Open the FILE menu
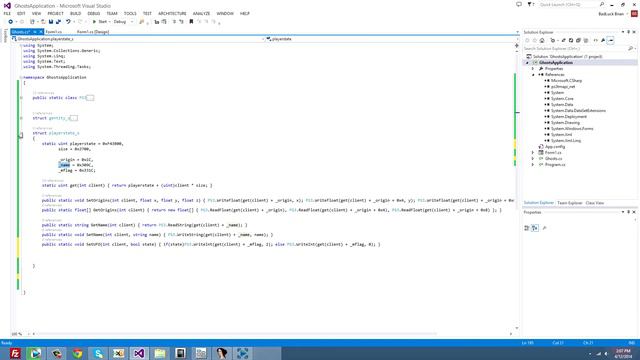This screenshot has width=640, height=360. (7, 13)
